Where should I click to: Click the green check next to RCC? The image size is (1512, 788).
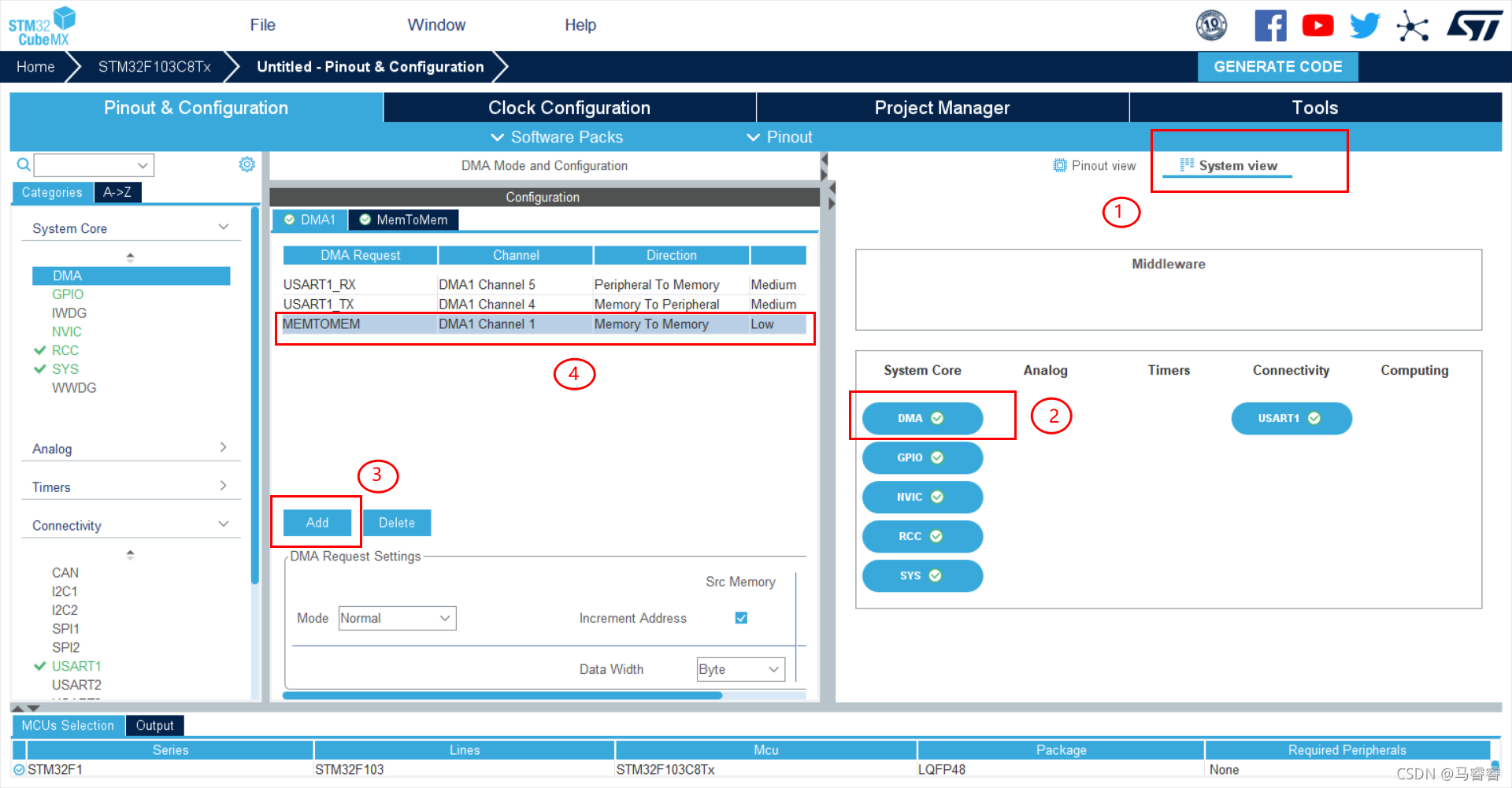(x=39, y=350)
